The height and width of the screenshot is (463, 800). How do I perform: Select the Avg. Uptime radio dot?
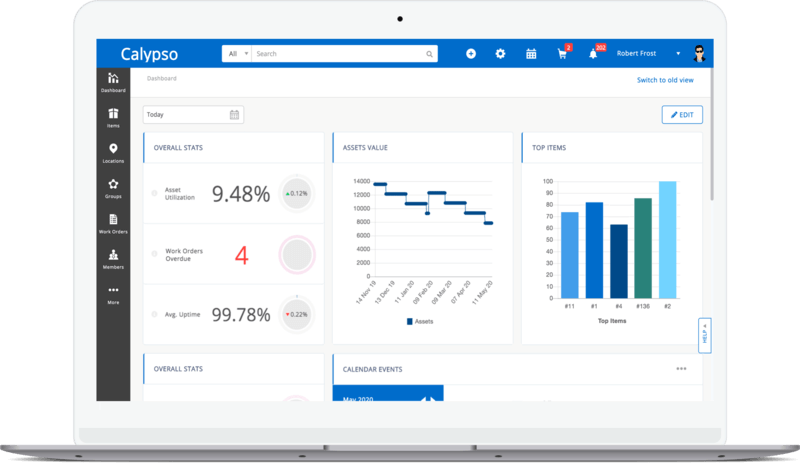[x=154, y=314]
